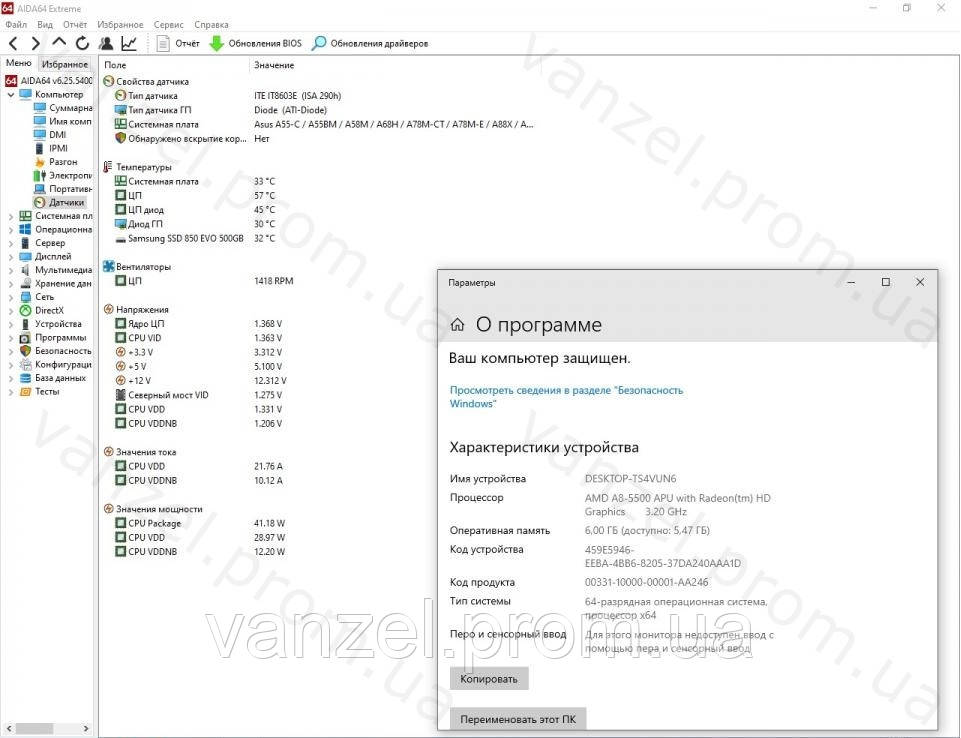
Task: Select the DMI tree item
Action: [50, 135]
